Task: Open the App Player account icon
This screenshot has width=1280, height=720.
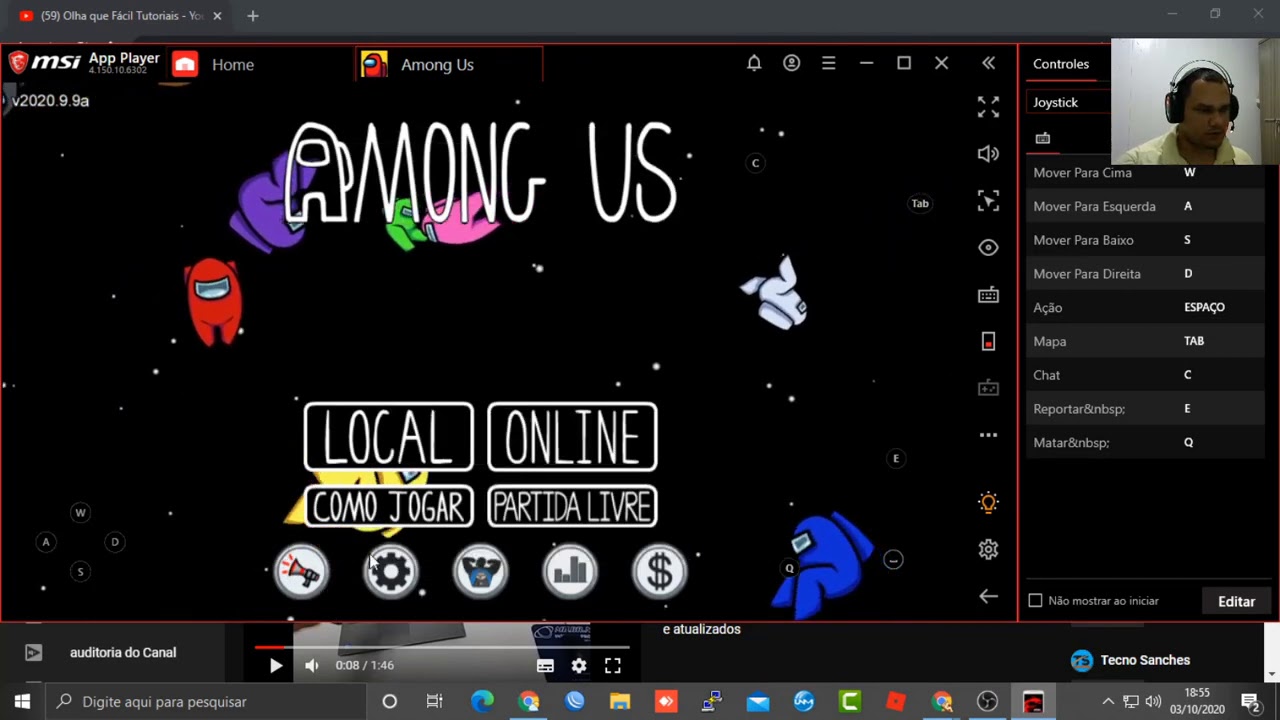Action: (x=791, y=63)
